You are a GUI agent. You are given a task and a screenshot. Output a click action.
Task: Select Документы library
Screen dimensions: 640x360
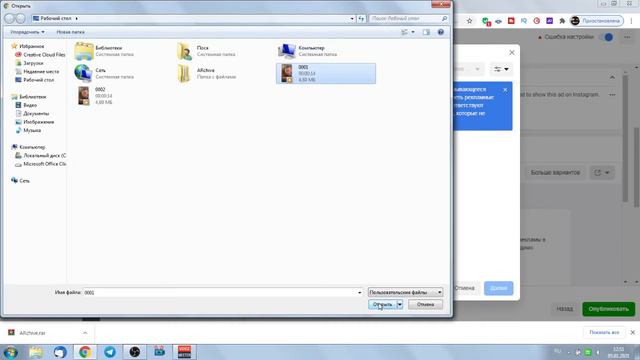[x=36, y=113]
